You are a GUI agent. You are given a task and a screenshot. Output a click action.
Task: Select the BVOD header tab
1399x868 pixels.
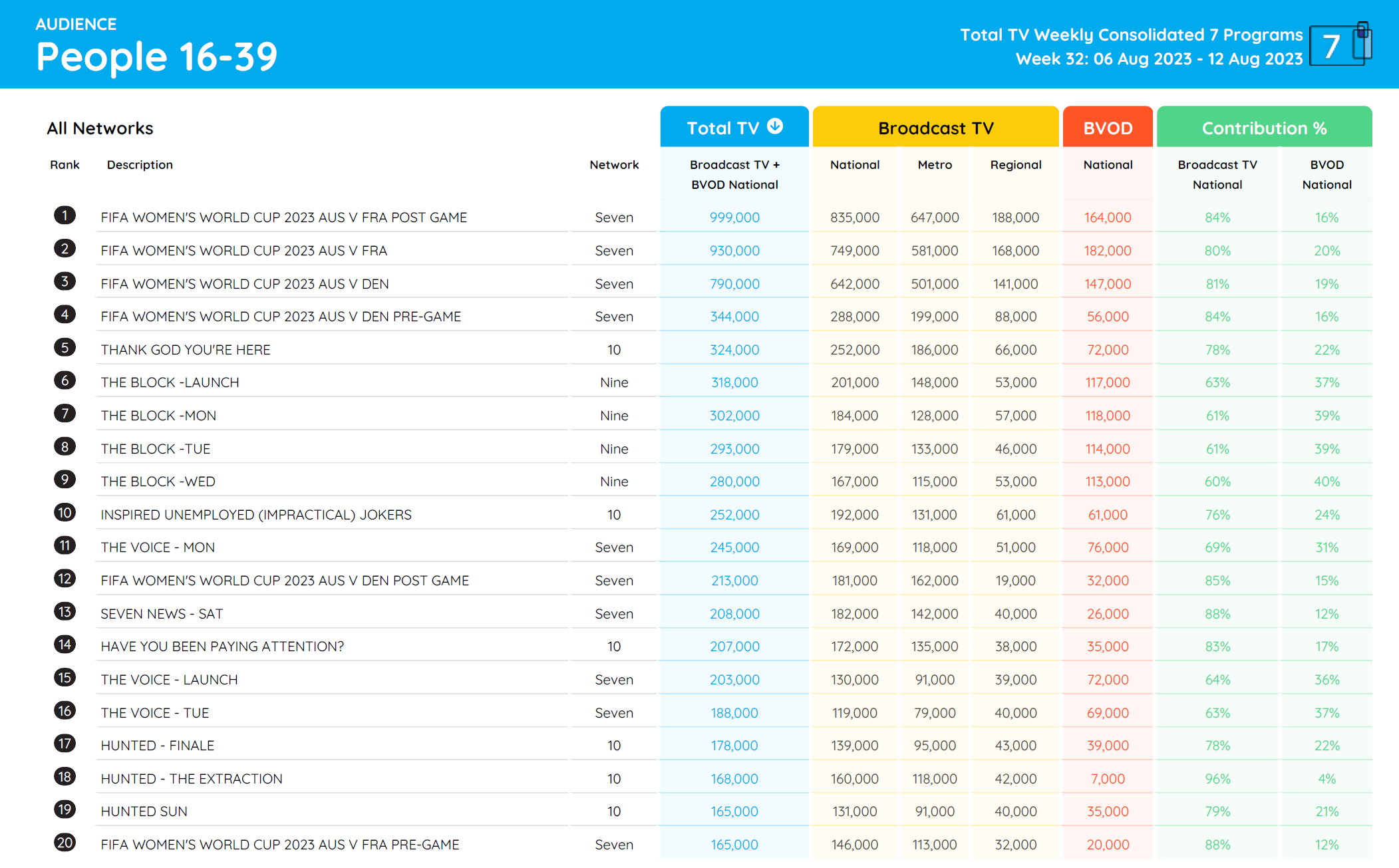(1108, 128)
